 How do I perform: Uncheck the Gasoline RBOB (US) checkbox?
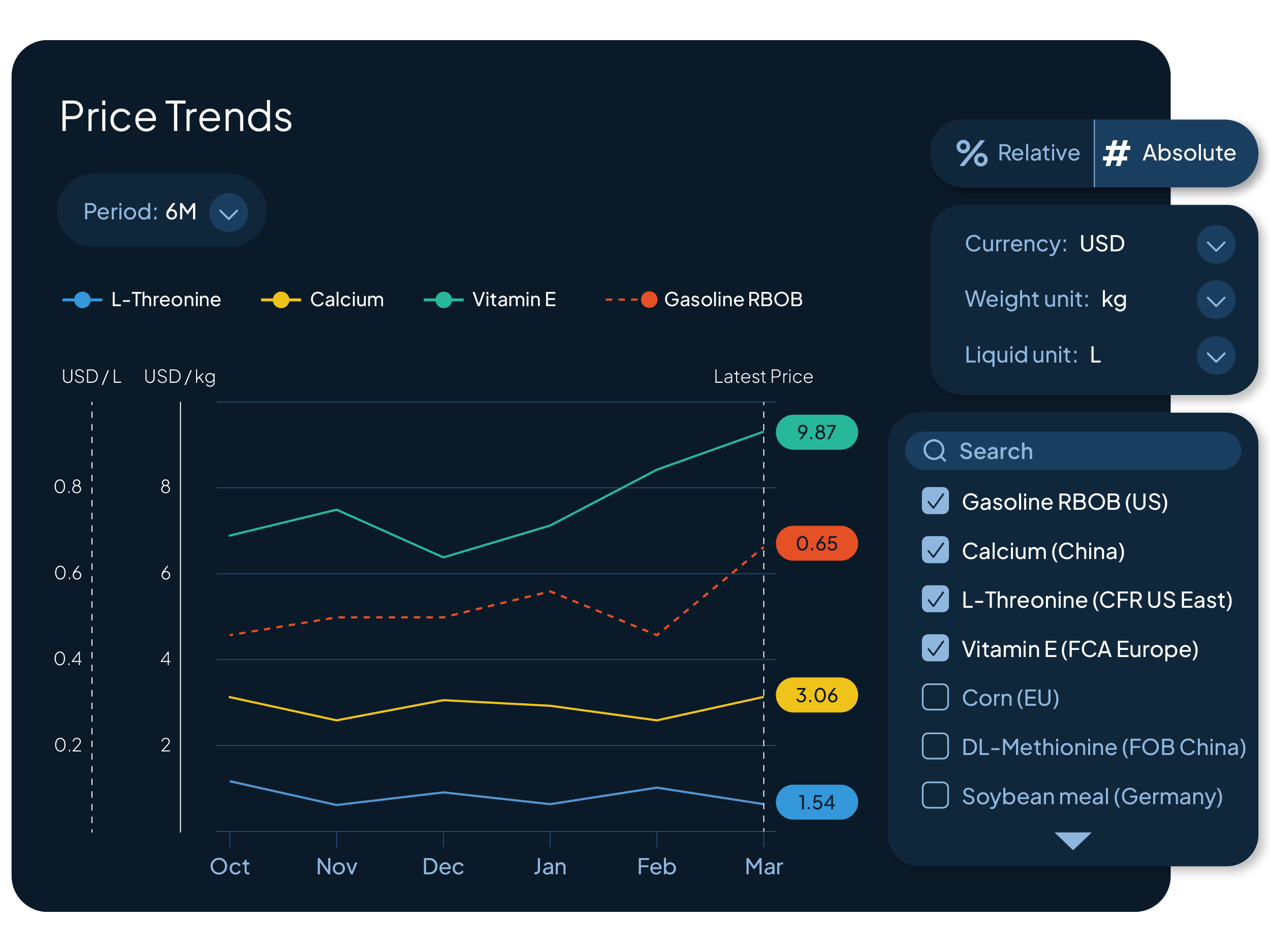[x=935, y=501]
